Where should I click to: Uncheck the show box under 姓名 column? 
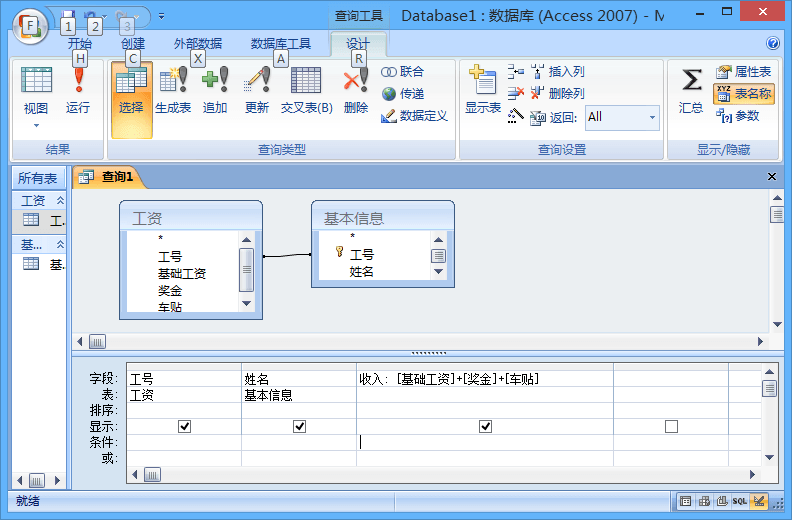(x=299, y=427)
